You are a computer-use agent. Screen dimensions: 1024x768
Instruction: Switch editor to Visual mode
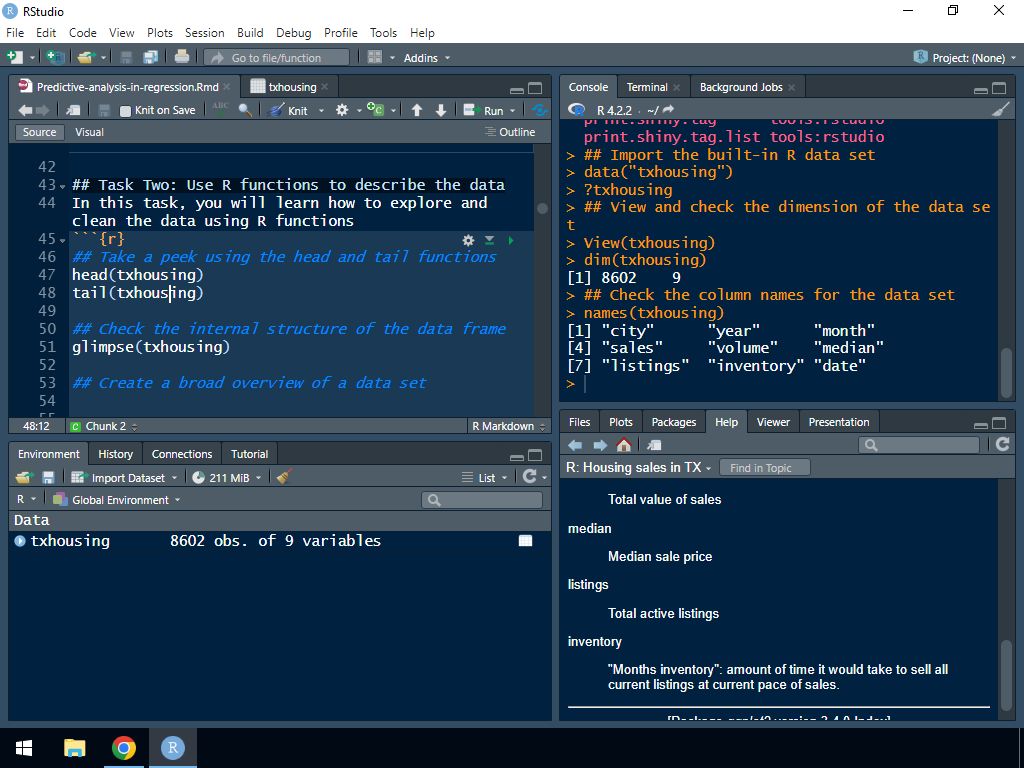point(89,132)
